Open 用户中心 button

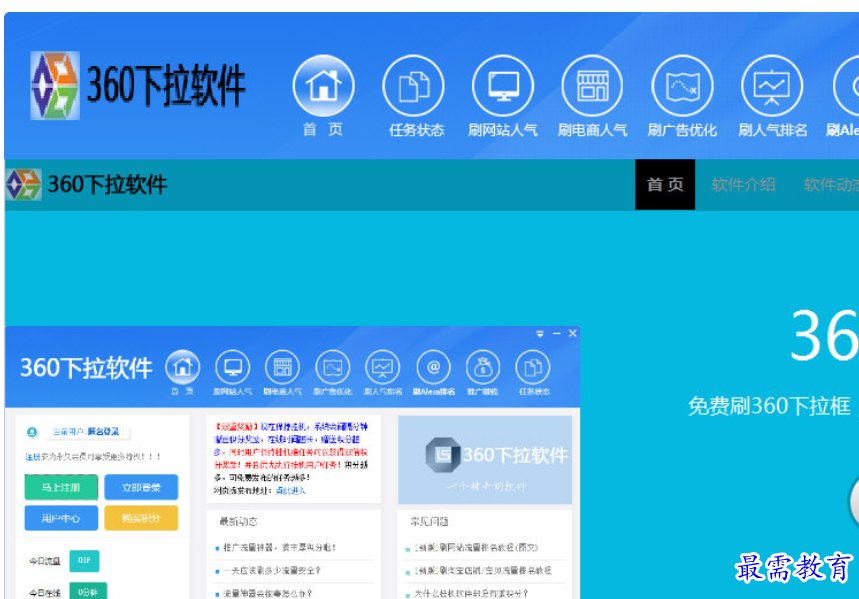pyautogui.click(x=61, y=518)
